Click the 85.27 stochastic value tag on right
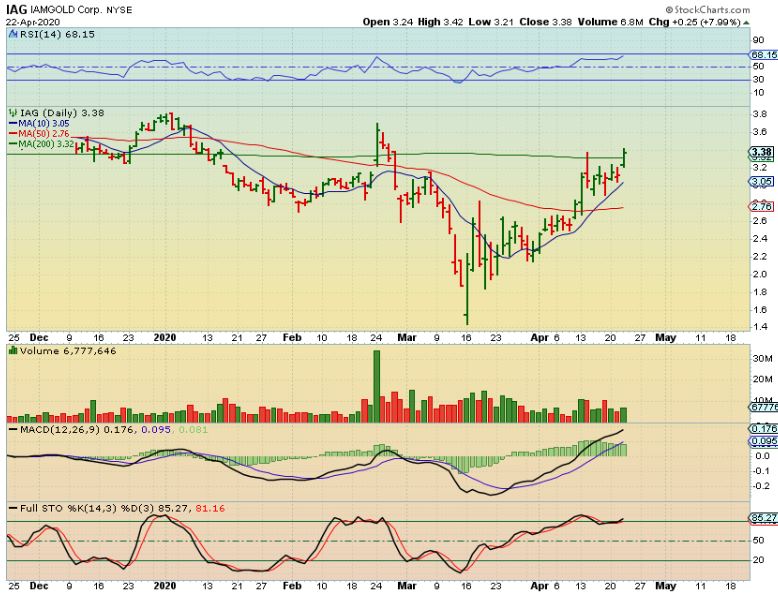 (x=763, y=518)
